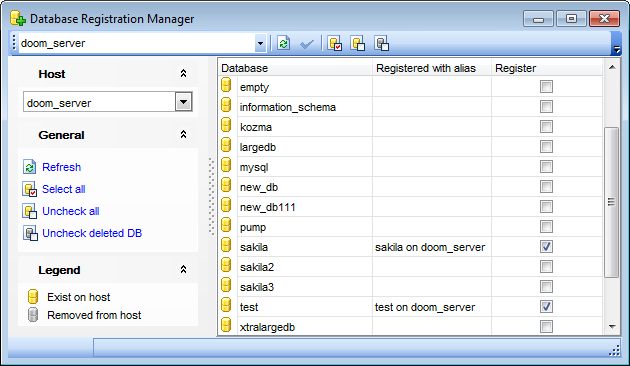Image resolution: width=630 pixels, height=366 pixels.
Task: Open the Host panel doom_server dropdown
Action: coord(183,102)
